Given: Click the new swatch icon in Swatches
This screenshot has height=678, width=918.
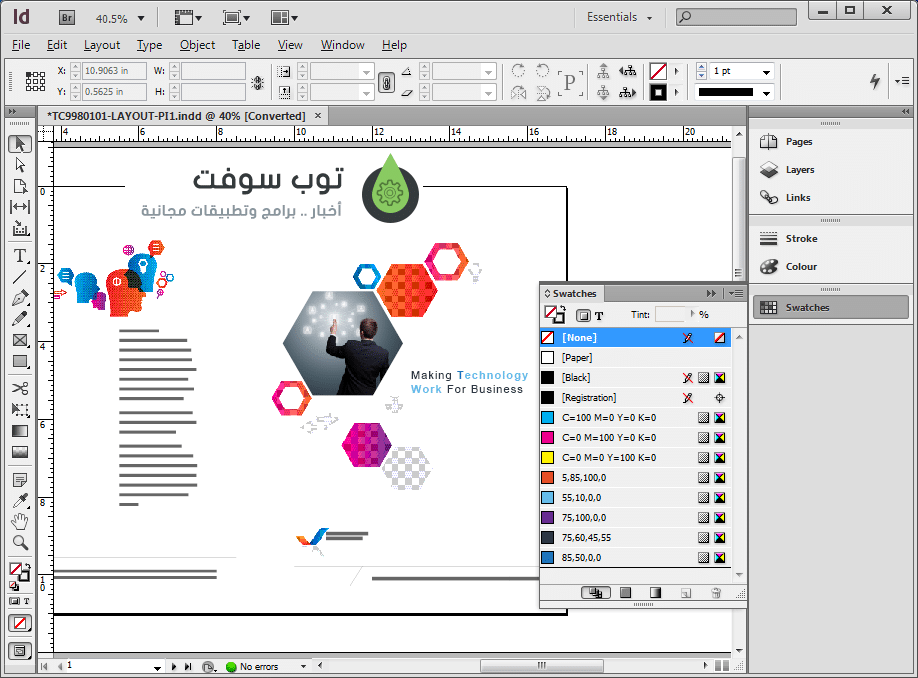Looking at the screenshot, I should coord(686,593).
